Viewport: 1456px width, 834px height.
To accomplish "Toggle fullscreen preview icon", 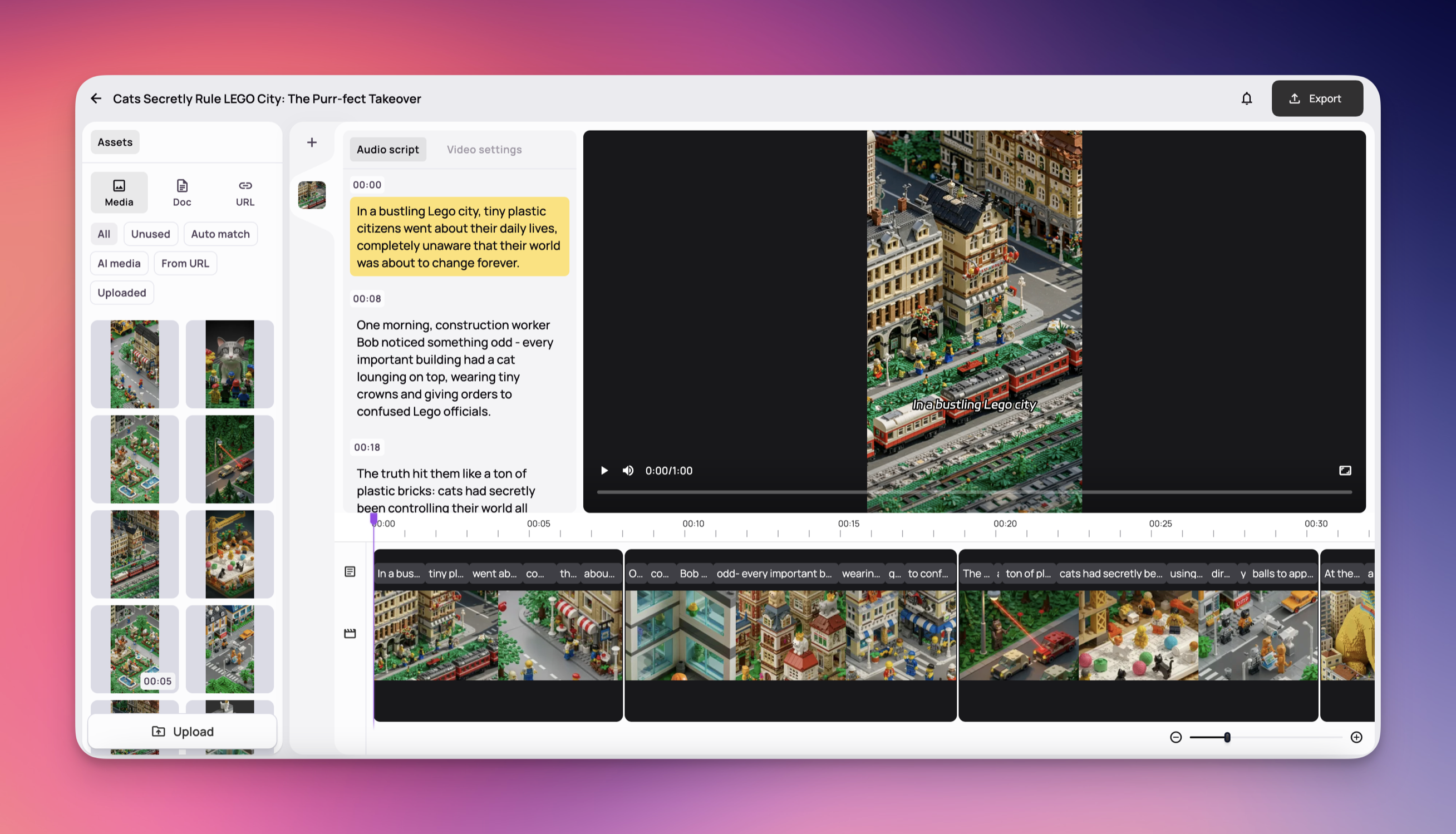I will [x=1344, y=470].
